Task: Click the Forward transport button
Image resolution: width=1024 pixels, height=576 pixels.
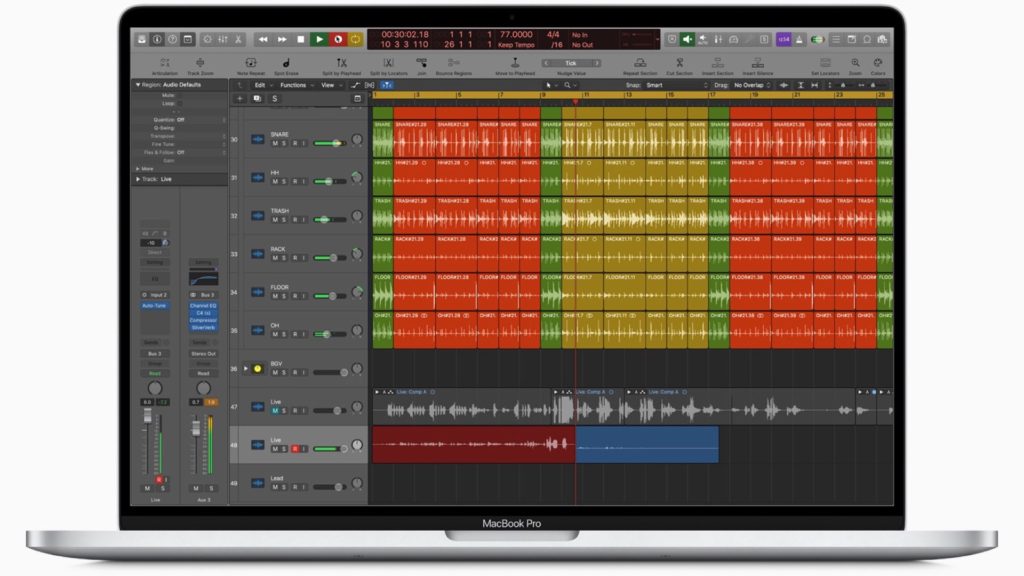Action: click(x=282, y=39)
